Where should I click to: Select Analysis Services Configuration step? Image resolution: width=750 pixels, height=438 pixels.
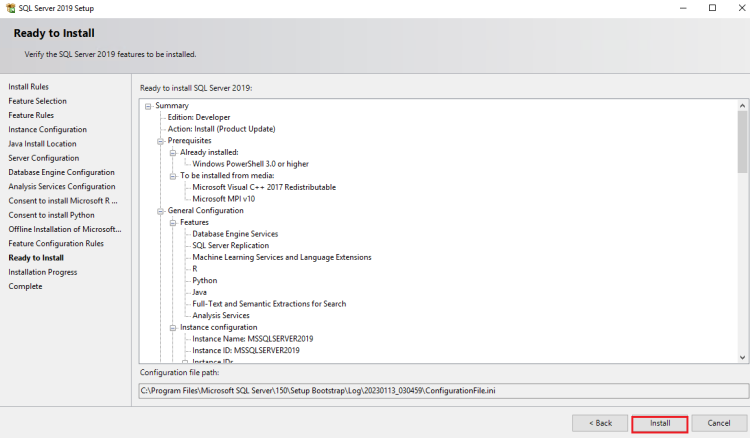[x=62, y=187]
